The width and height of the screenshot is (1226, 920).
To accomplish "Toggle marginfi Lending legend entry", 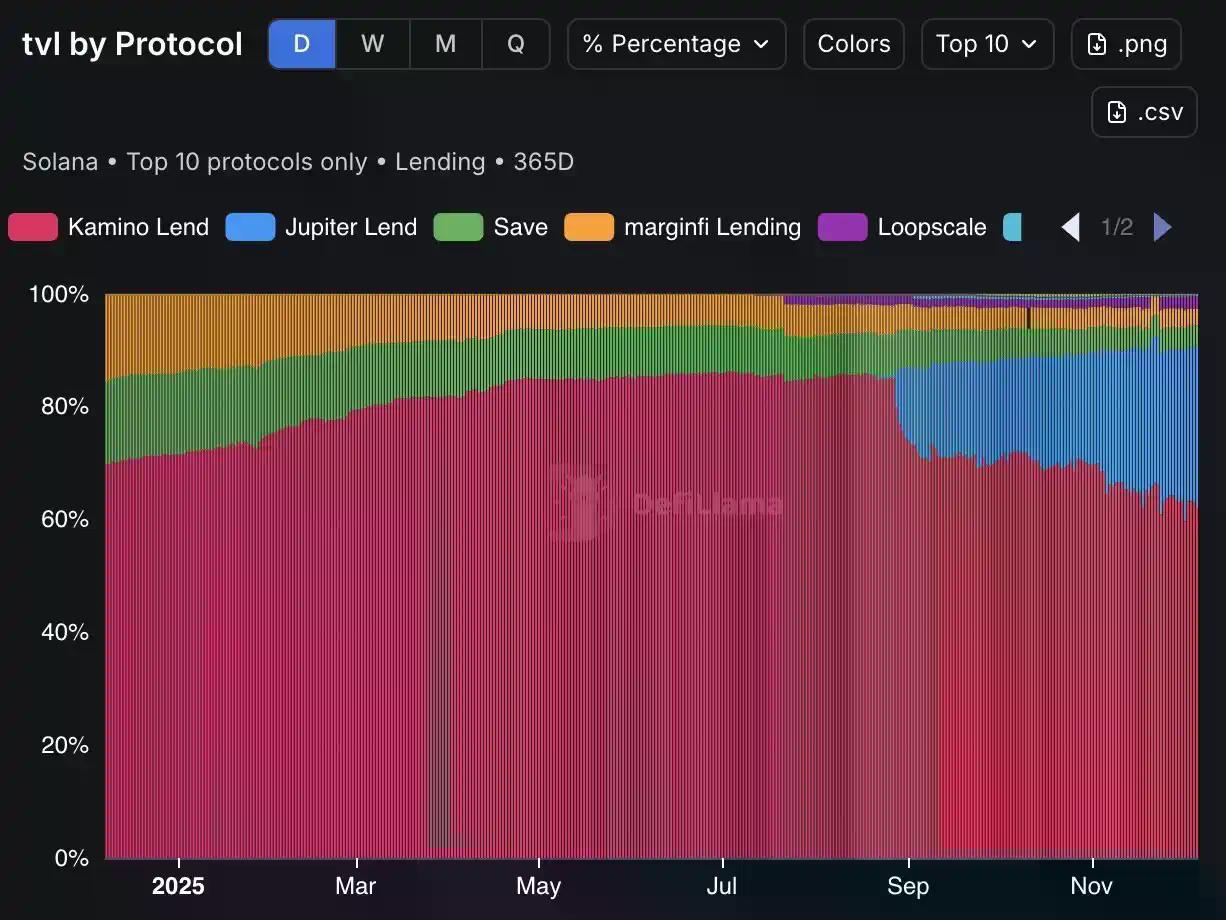I will coord(683,227).
